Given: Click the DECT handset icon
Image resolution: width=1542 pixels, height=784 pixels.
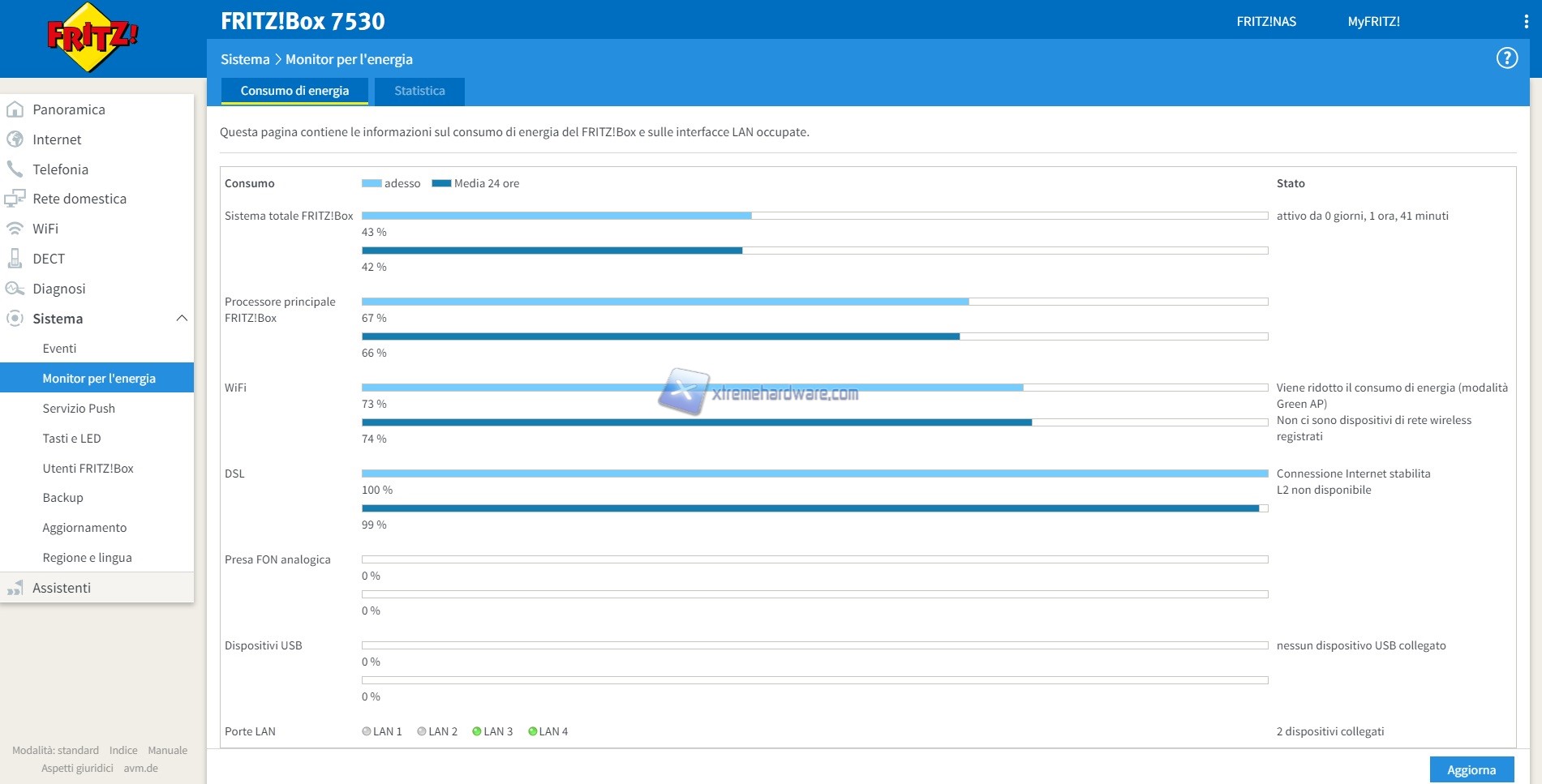Looking at the screenshot, I should point(15,259).
